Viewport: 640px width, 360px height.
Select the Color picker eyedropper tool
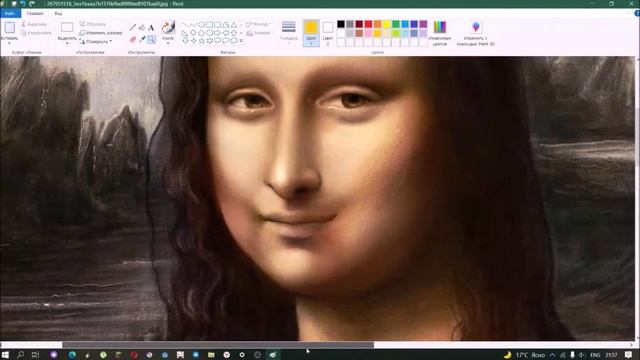[x=142, y=40]
